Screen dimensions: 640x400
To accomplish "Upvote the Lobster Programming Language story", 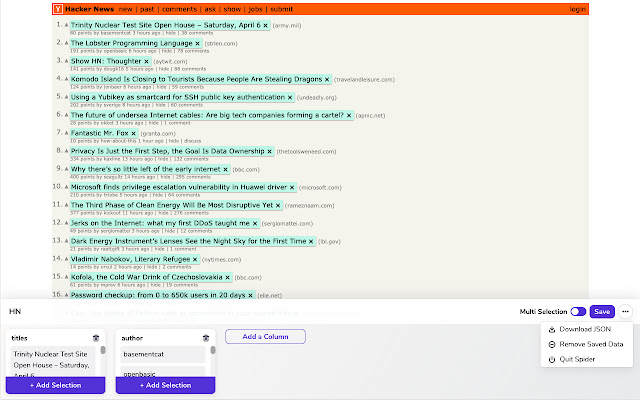I will click(66, 43).
